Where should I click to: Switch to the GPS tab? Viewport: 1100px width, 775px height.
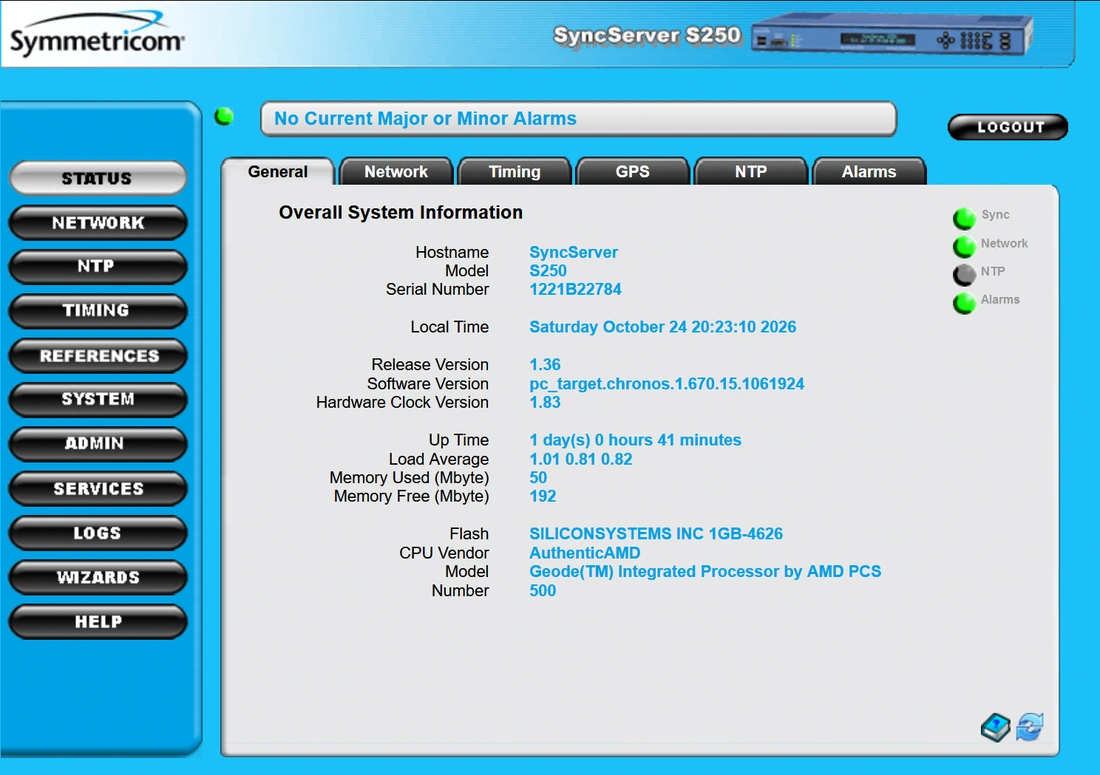tap(632, 172)
